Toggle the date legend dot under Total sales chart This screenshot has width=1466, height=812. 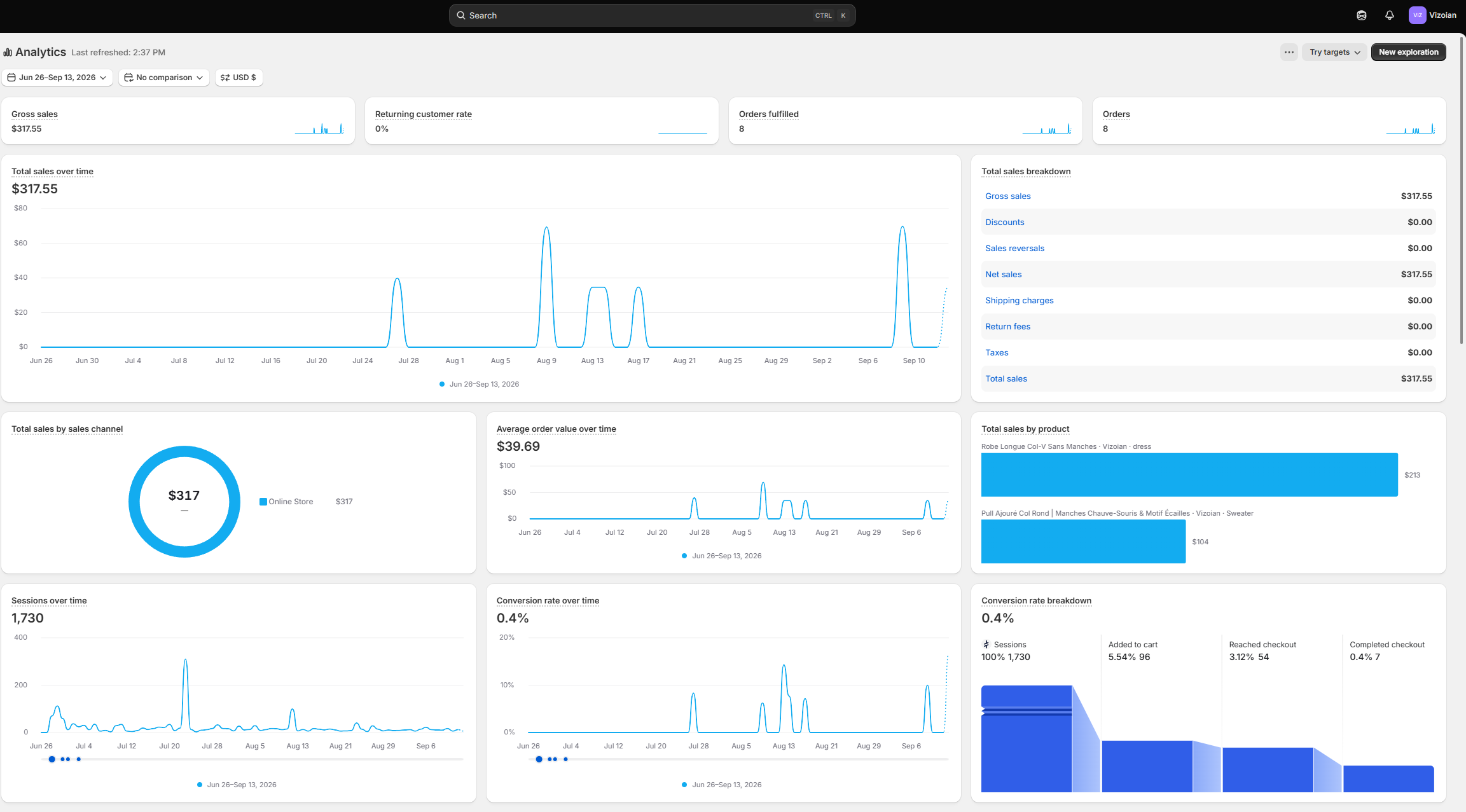(x=442, y=384)
